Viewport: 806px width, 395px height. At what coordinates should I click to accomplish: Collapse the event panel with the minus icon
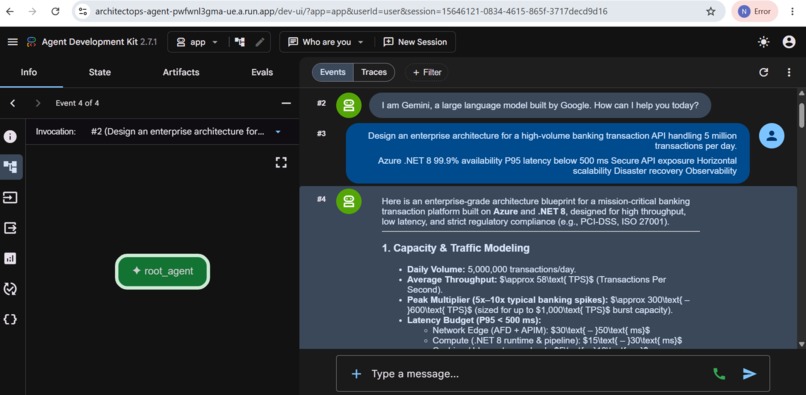(x=286, y=103)
